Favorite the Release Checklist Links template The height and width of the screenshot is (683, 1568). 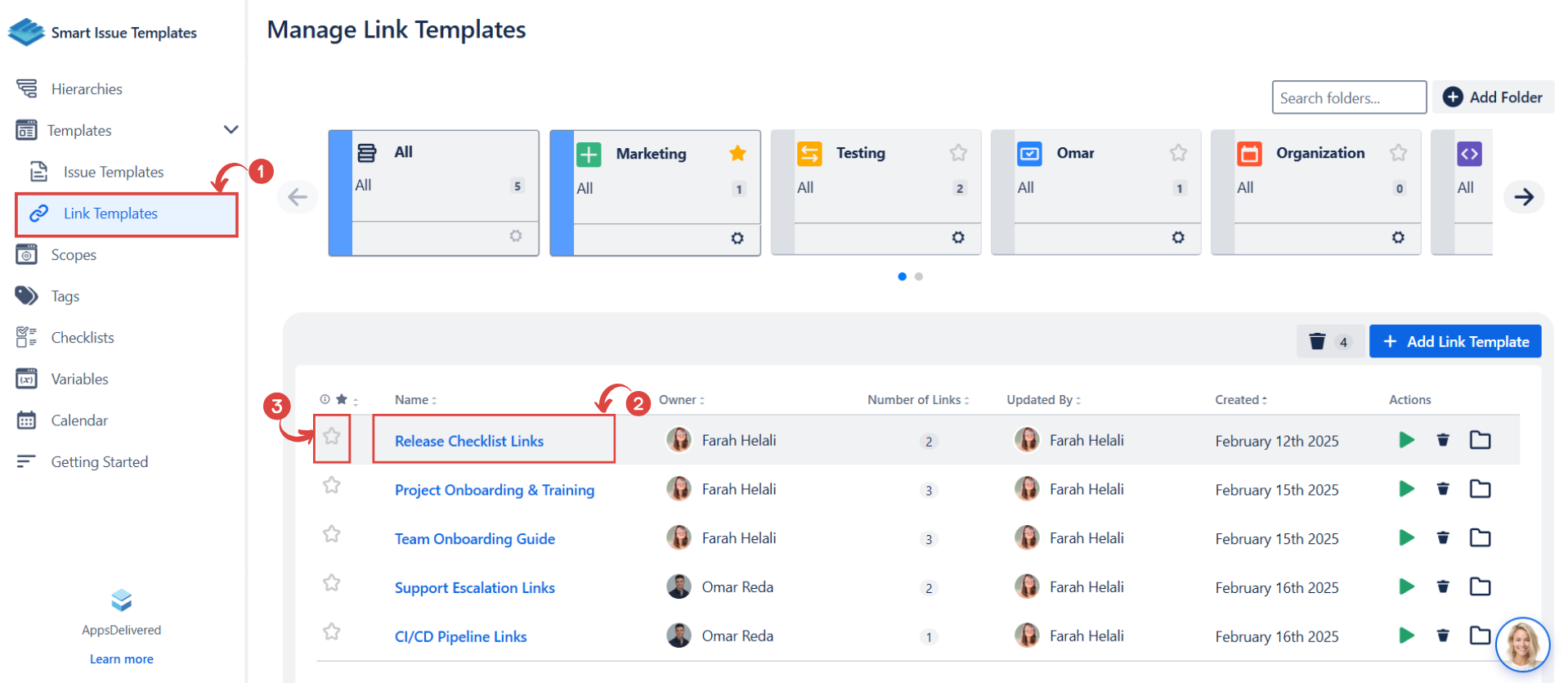pyautogui.click(x=331, y=437)
